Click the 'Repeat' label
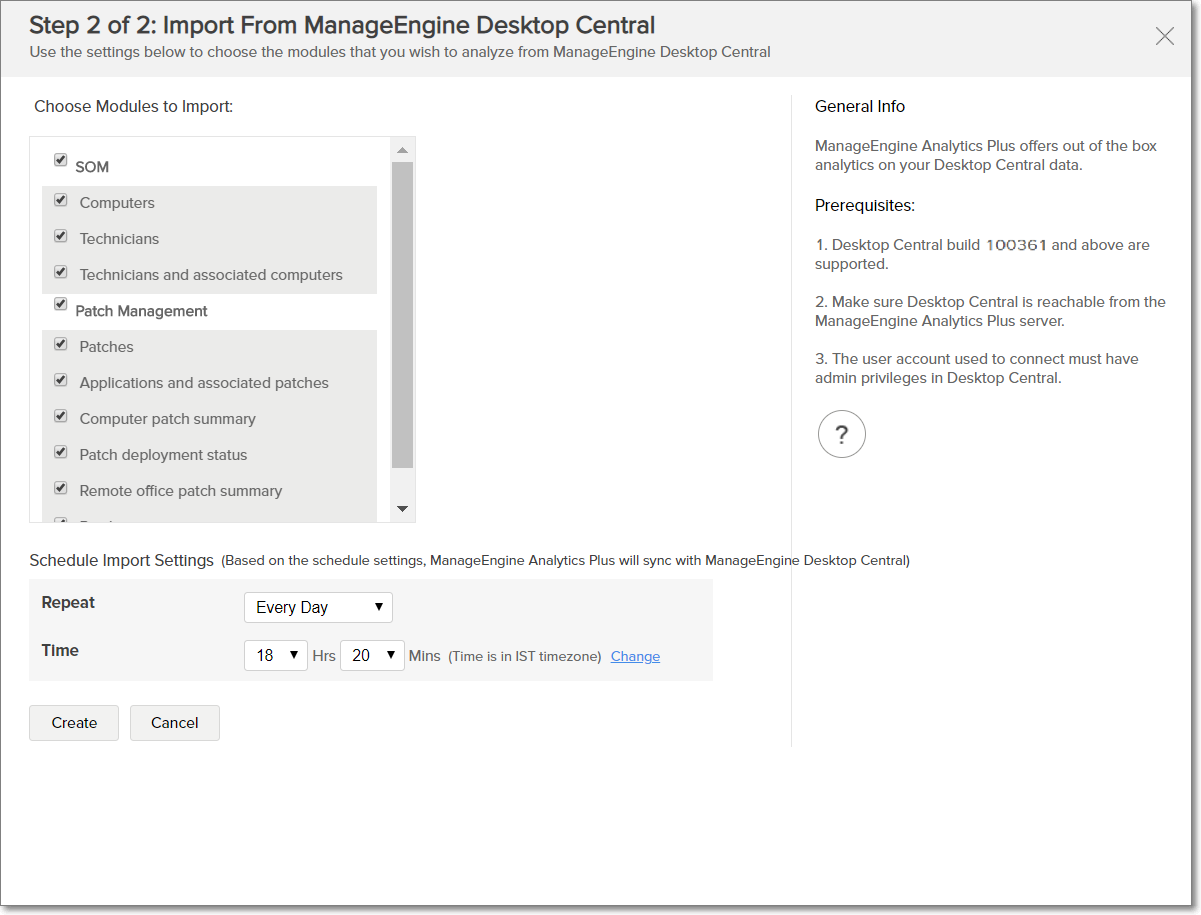 click(68, 603)
